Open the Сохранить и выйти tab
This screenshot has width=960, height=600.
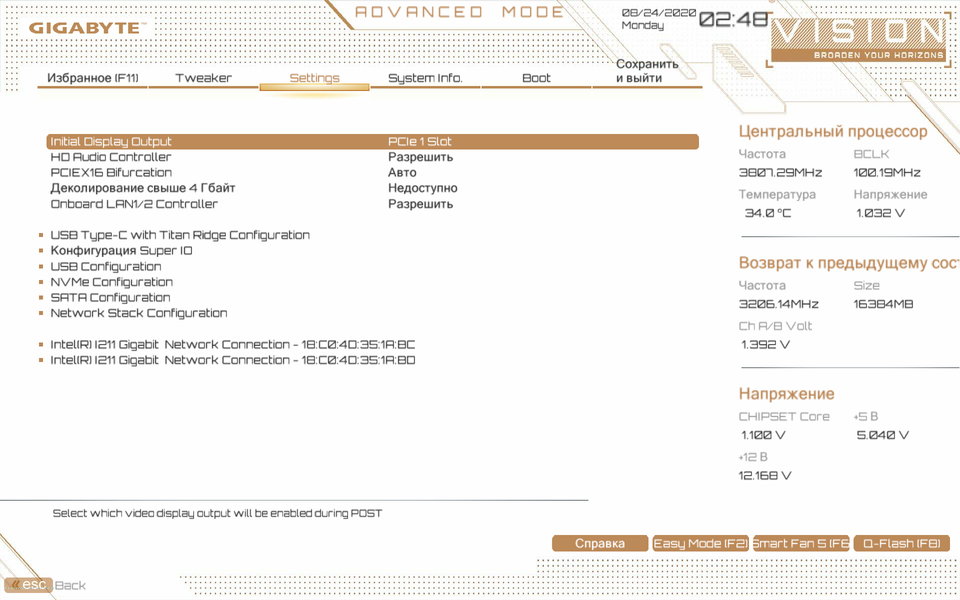point(647,71)
